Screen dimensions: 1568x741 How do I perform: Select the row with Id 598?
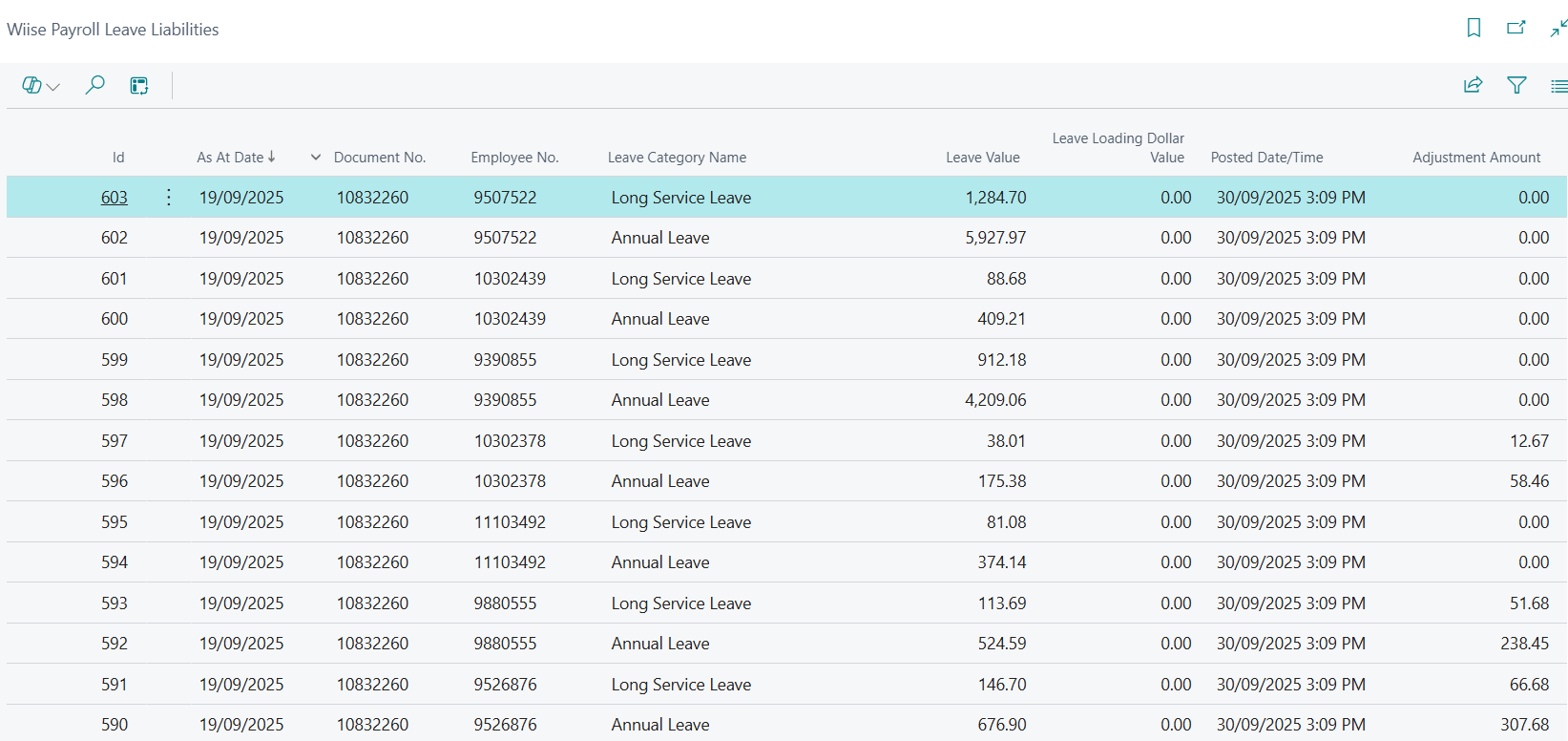(115, 400)
